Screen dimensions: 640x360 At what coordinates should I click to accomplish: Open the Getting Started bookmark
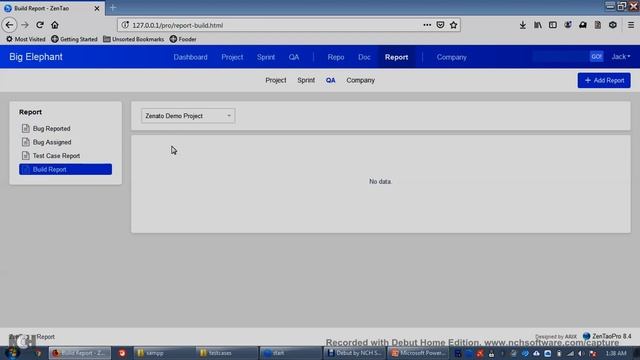tap(74, 39)
